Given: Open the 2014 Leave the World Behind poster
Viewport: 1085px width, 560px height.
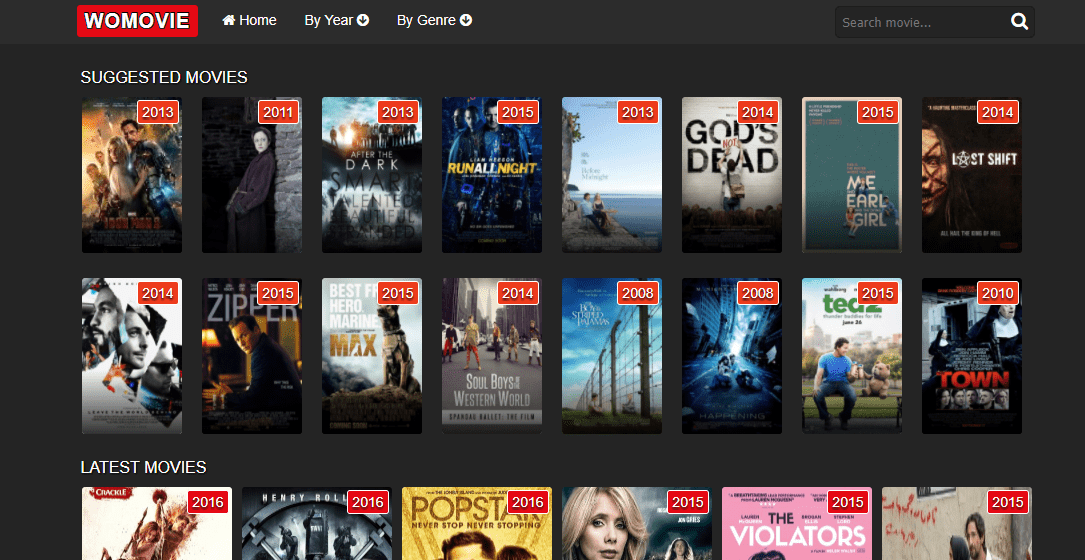Looking at the screenshot, I should (x=131, y=356).
